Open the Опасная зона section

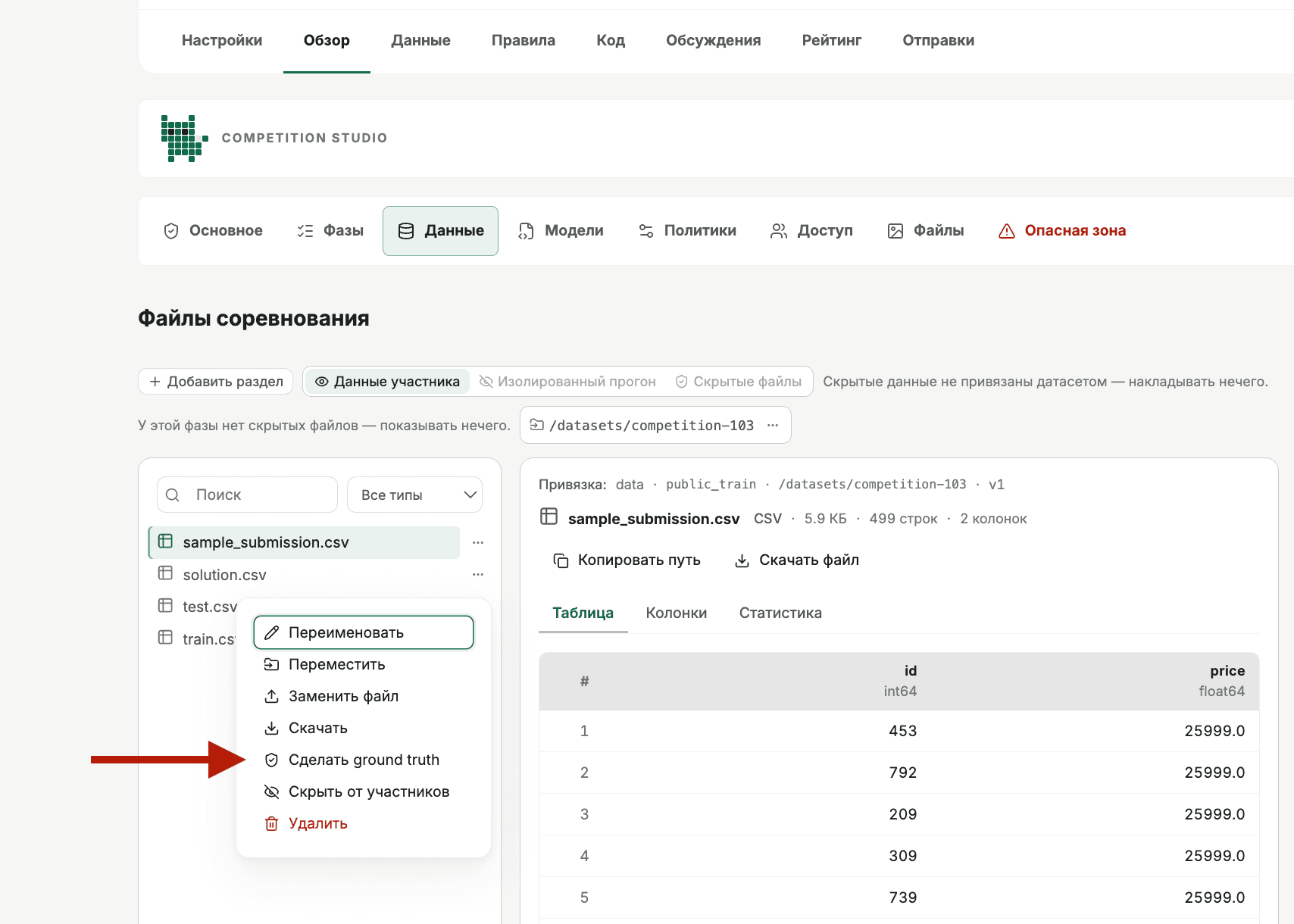click(x=1062, y=231)
